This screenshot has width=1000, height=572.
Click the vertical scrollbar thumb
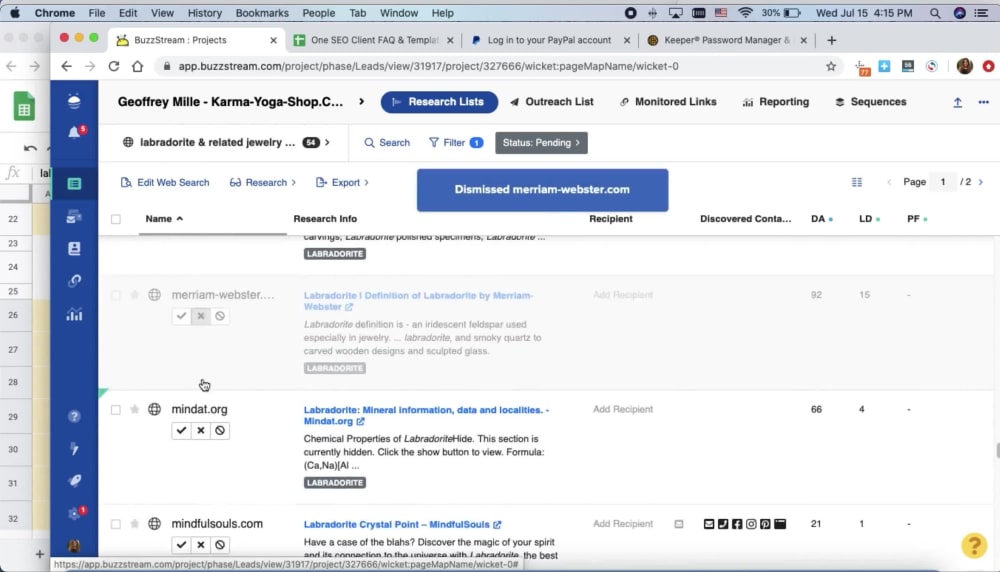[997, 450]
